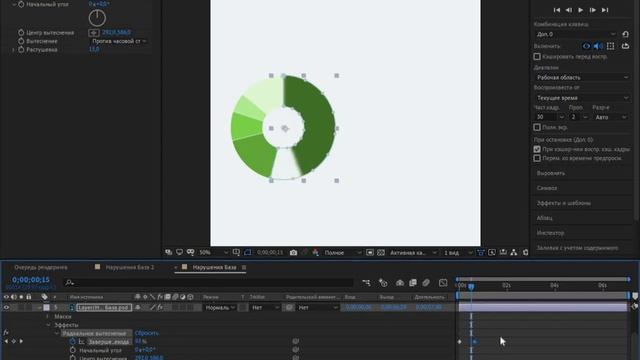Toggle frame blending icon in timeline header
The width and height of the screenshot is (640, 360).
pos(413,282)
